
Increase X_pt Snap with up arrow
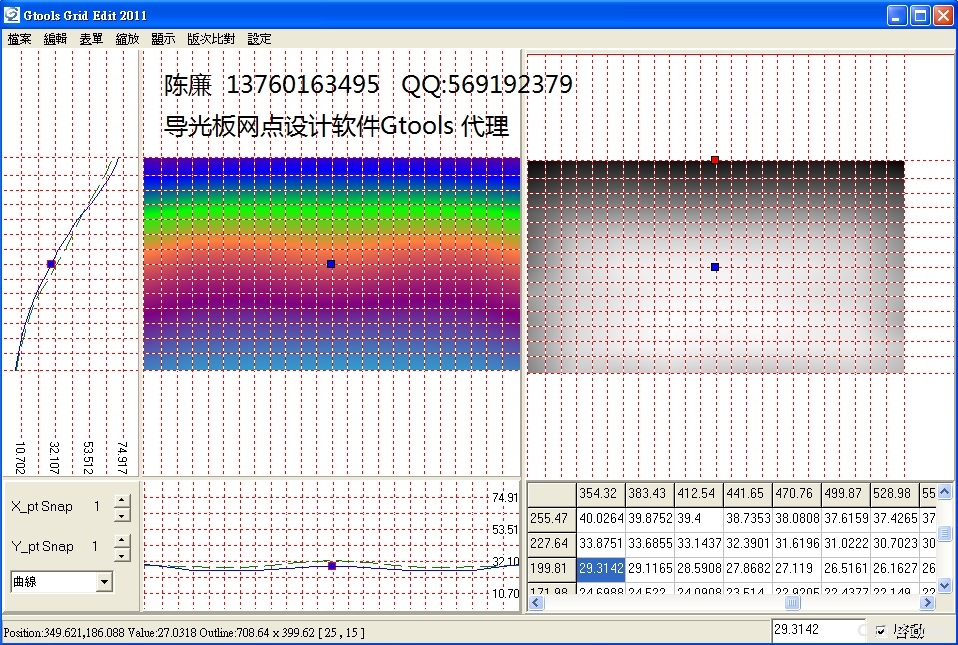click(x=122, y=501)
